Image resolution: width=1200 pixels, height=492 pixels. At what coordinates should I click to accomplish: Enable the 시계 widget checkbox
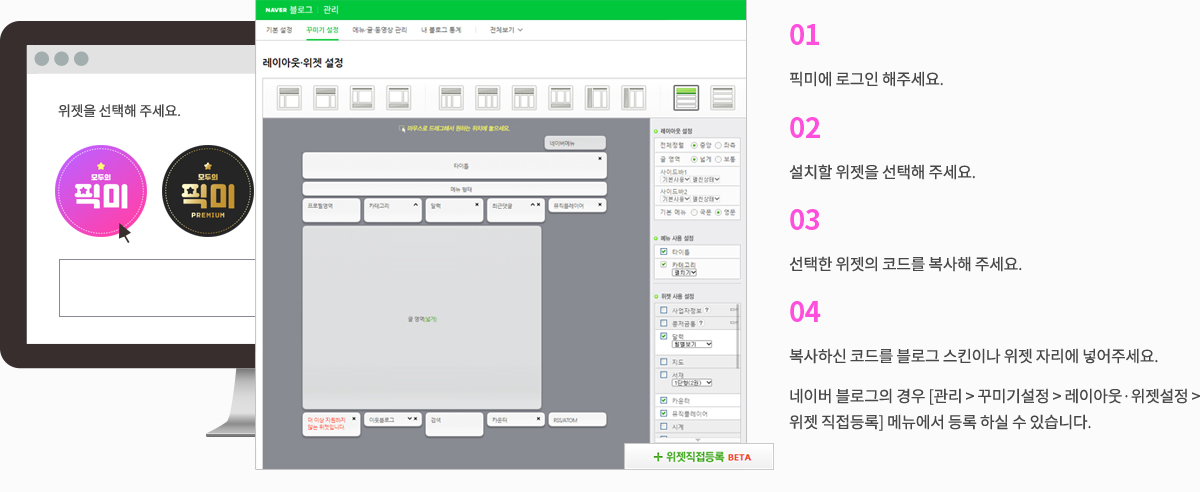[x=664, y=426]
